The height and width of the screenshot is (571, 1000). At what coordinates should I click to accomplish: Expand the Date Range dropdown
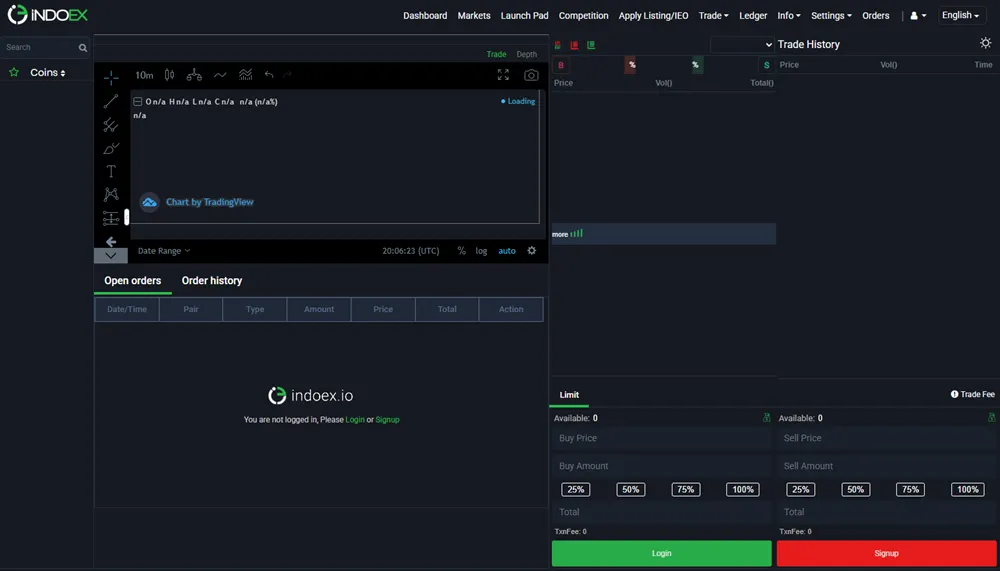point(164,251)
